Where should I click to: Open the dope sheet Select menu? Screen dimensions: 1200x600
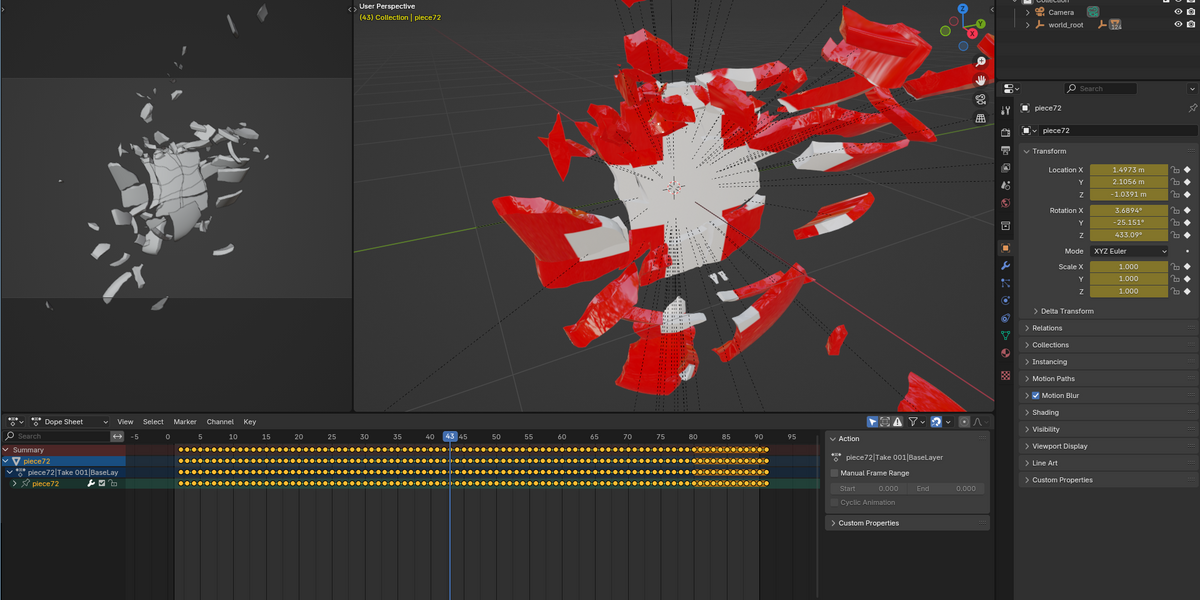pyautogui.click(x=153, y=422)
